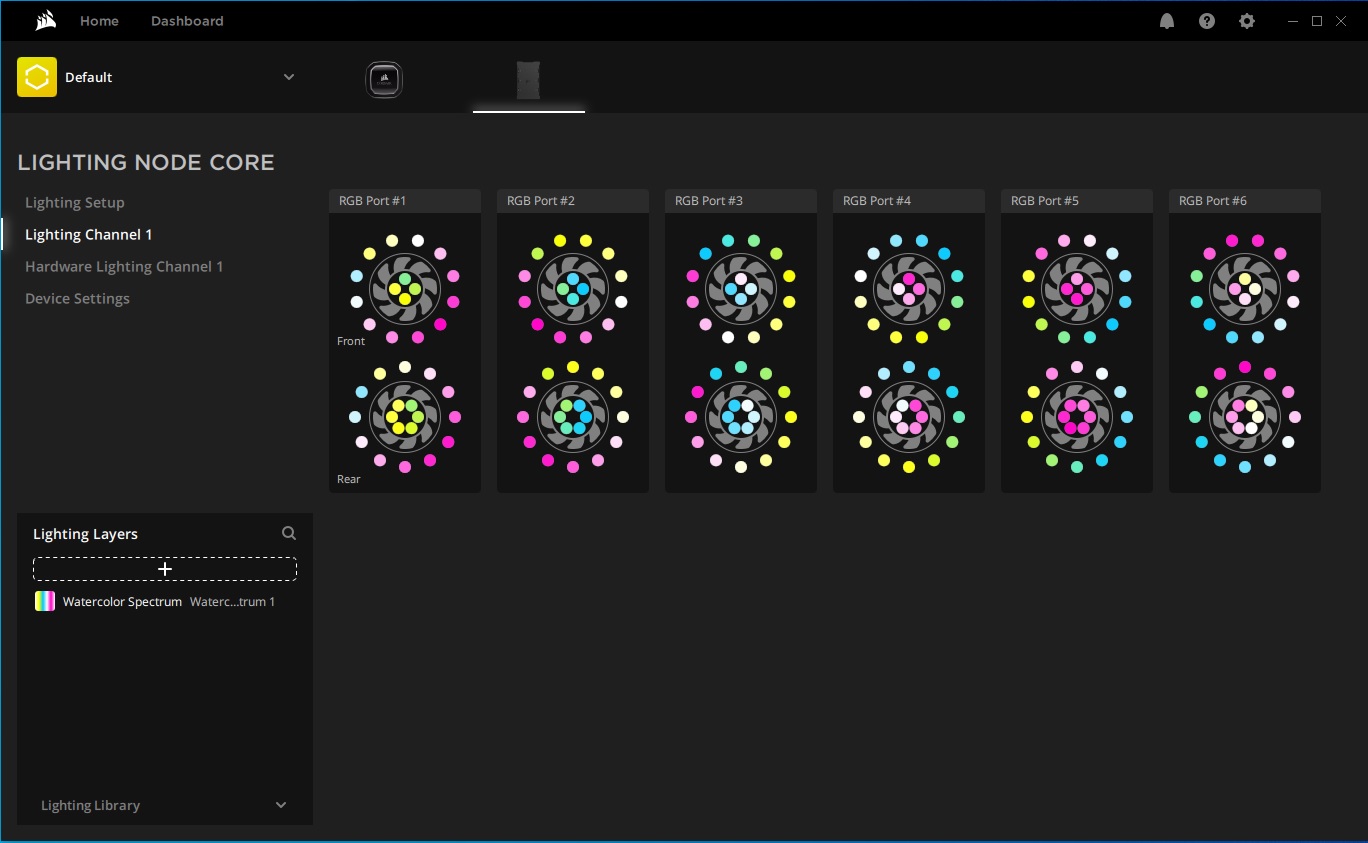The width and height of the screenshot is (1368, 843).
Task: Select the cooler device icon
Action: pyautogui.click(x=384, y=80)
